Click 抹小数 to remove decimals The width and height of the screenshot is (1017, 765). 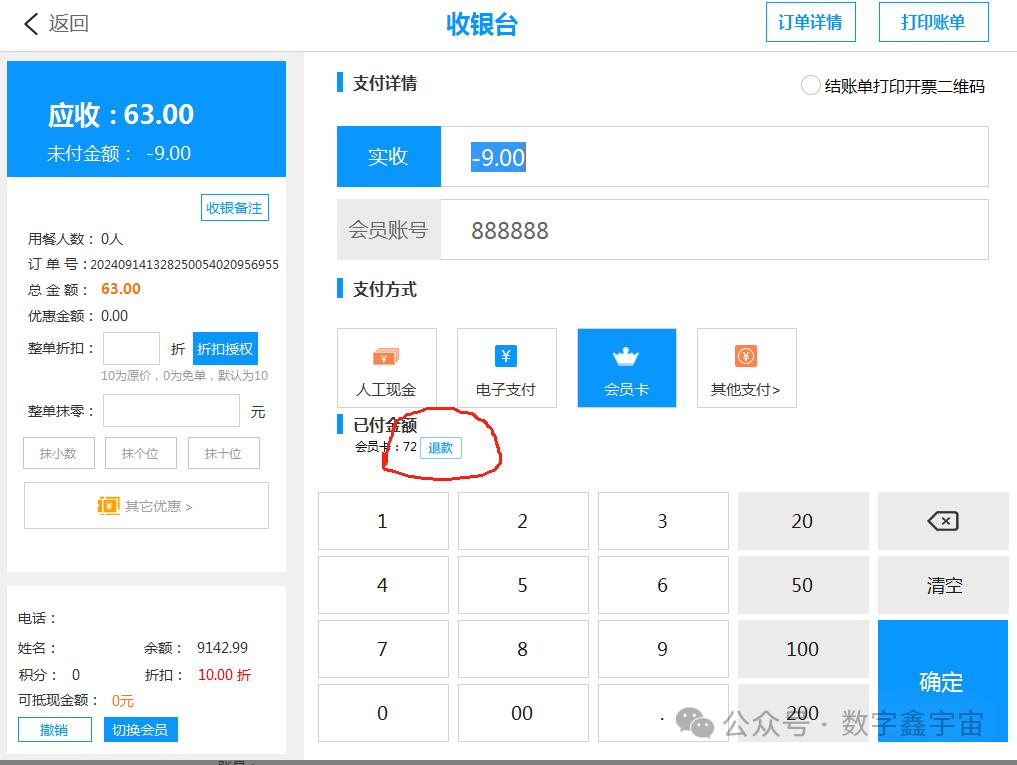click(58, 452)
